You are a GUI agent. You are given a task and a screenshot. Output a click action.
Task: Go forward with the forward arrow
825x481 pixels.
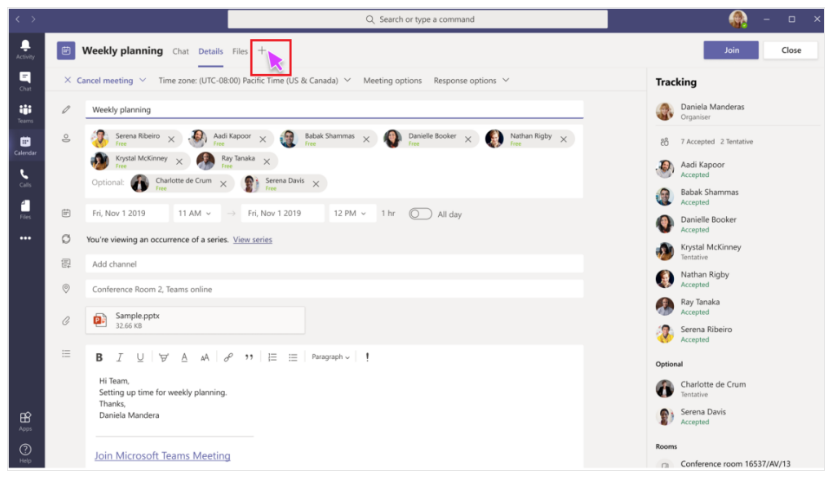coord(33,19)
